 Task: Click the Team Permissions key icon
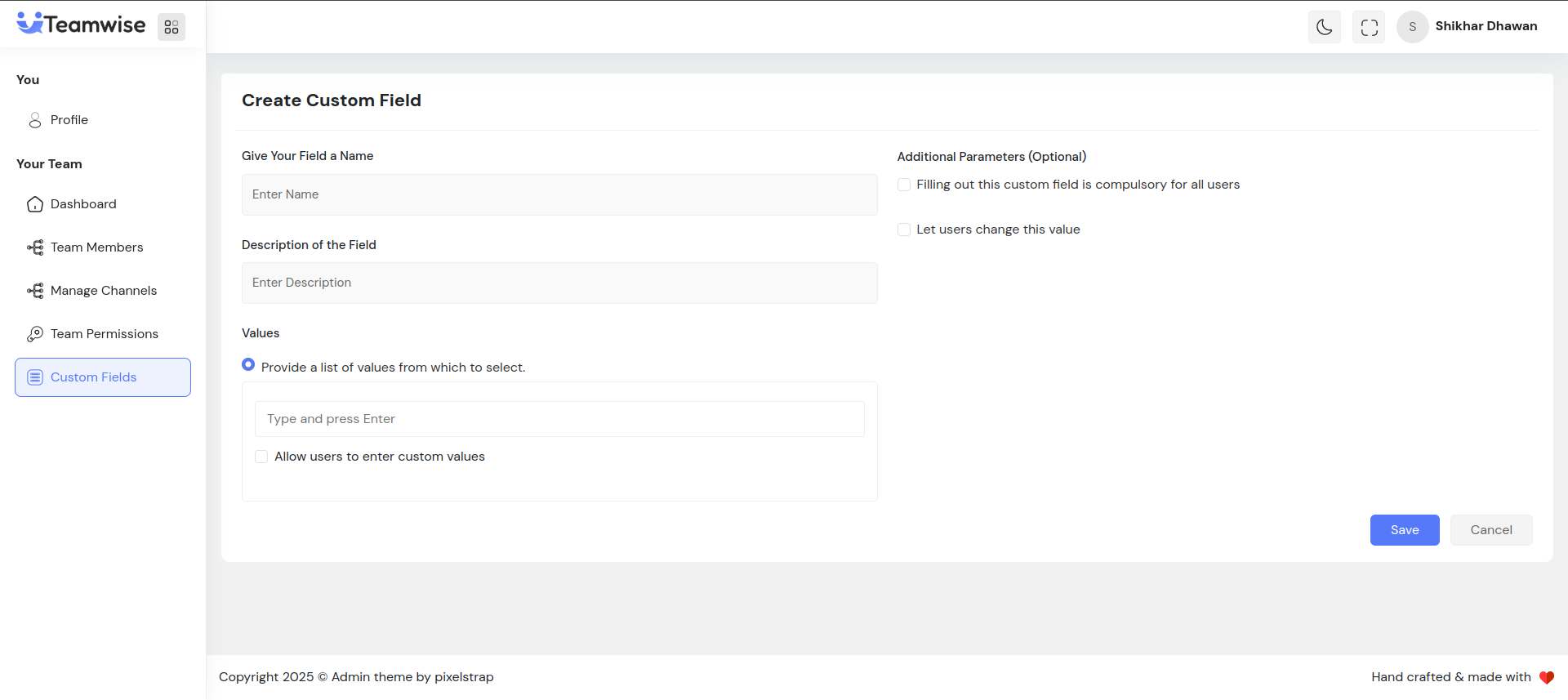[35, 334]
